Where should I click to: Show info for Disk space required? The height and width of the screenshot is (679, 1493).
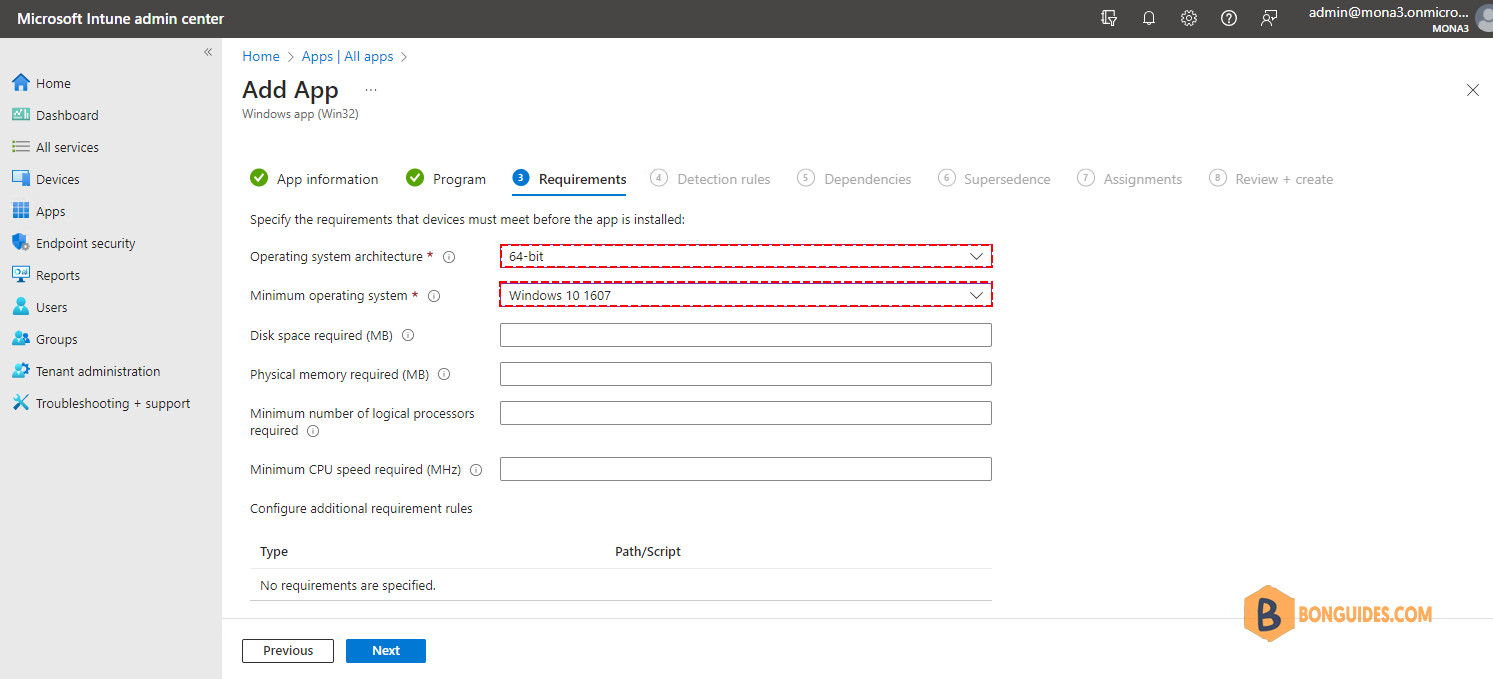point(408,336)
